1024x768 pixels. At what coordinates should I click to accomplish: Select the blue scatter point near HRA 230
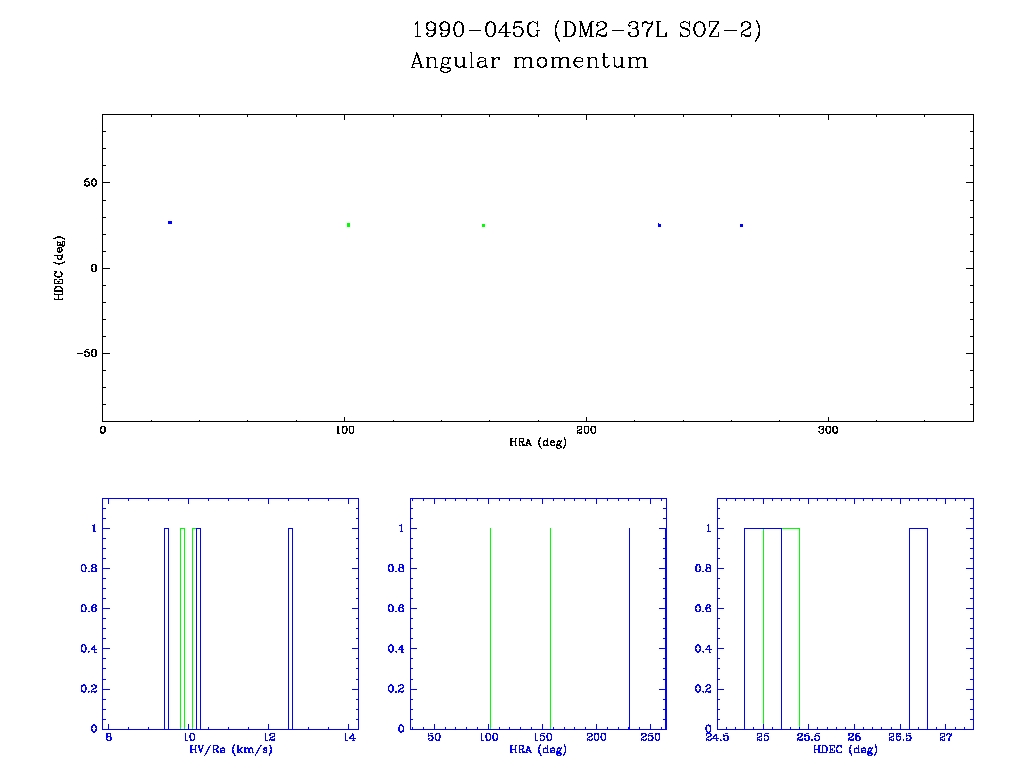[x=659, y=225]
